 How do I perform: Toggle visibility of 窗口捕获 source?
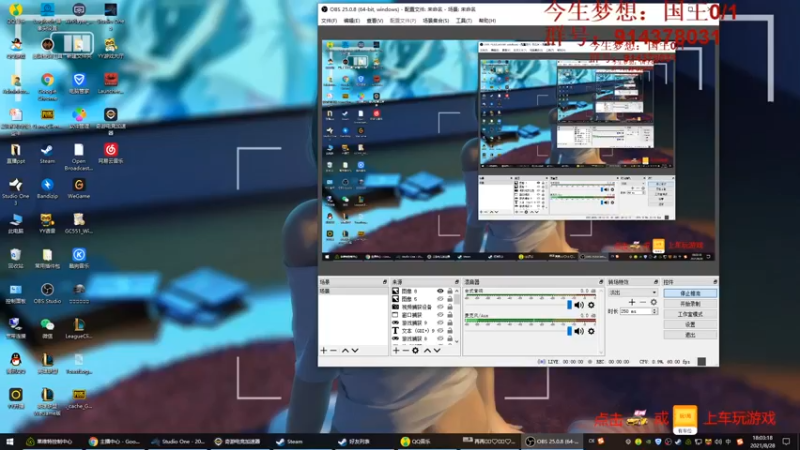click(x=440, y=315)
